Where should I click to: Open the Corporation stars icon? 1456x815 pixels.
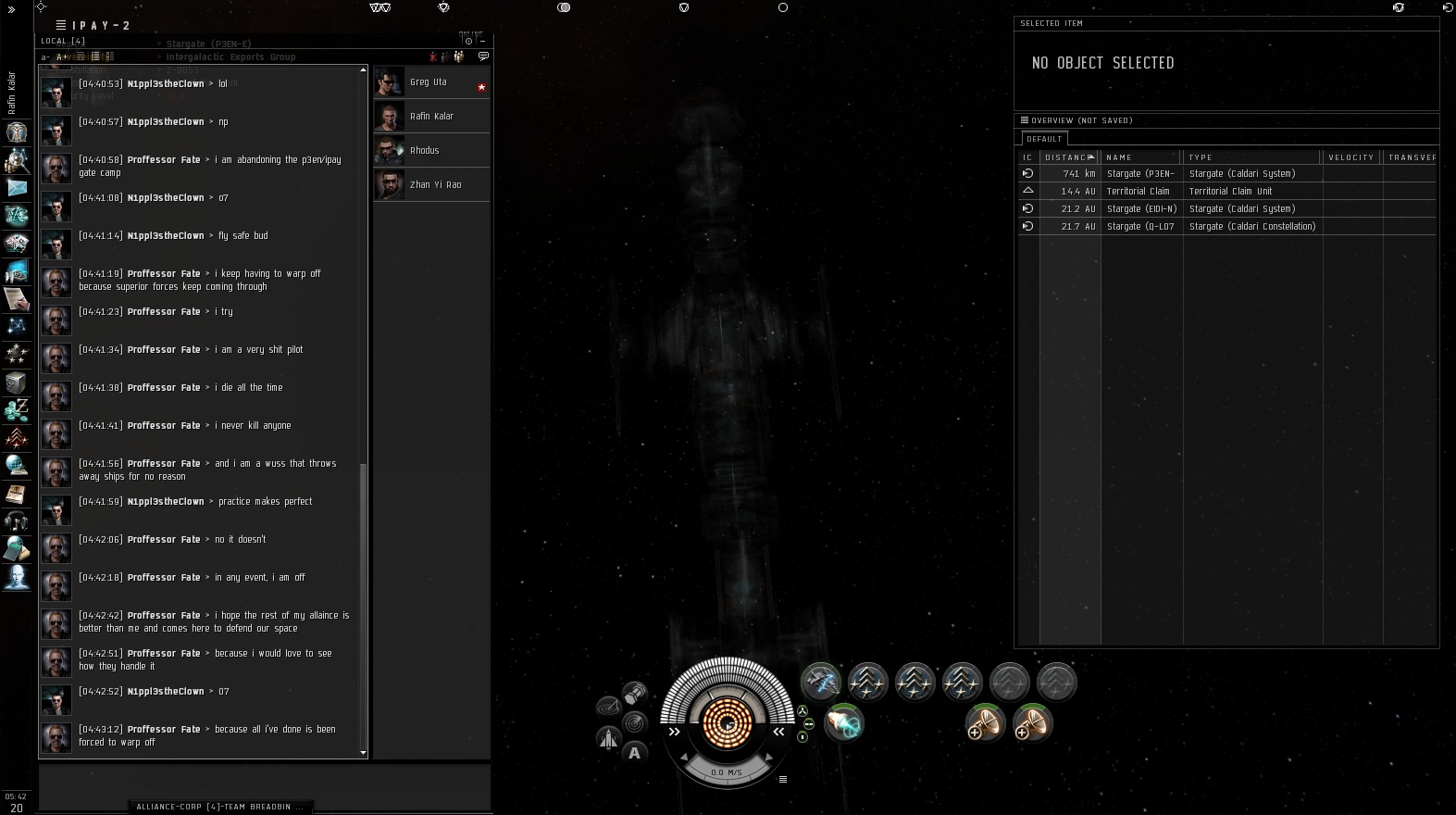click(17, 354)
